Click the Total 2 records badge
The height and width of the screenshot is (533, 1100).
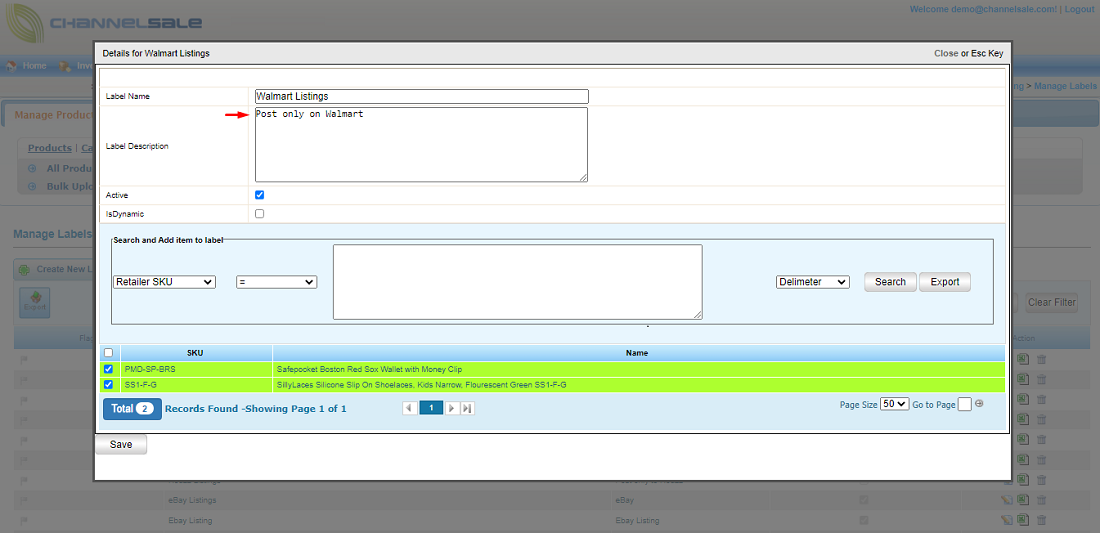pyautogui.click(x=133, y=409)
